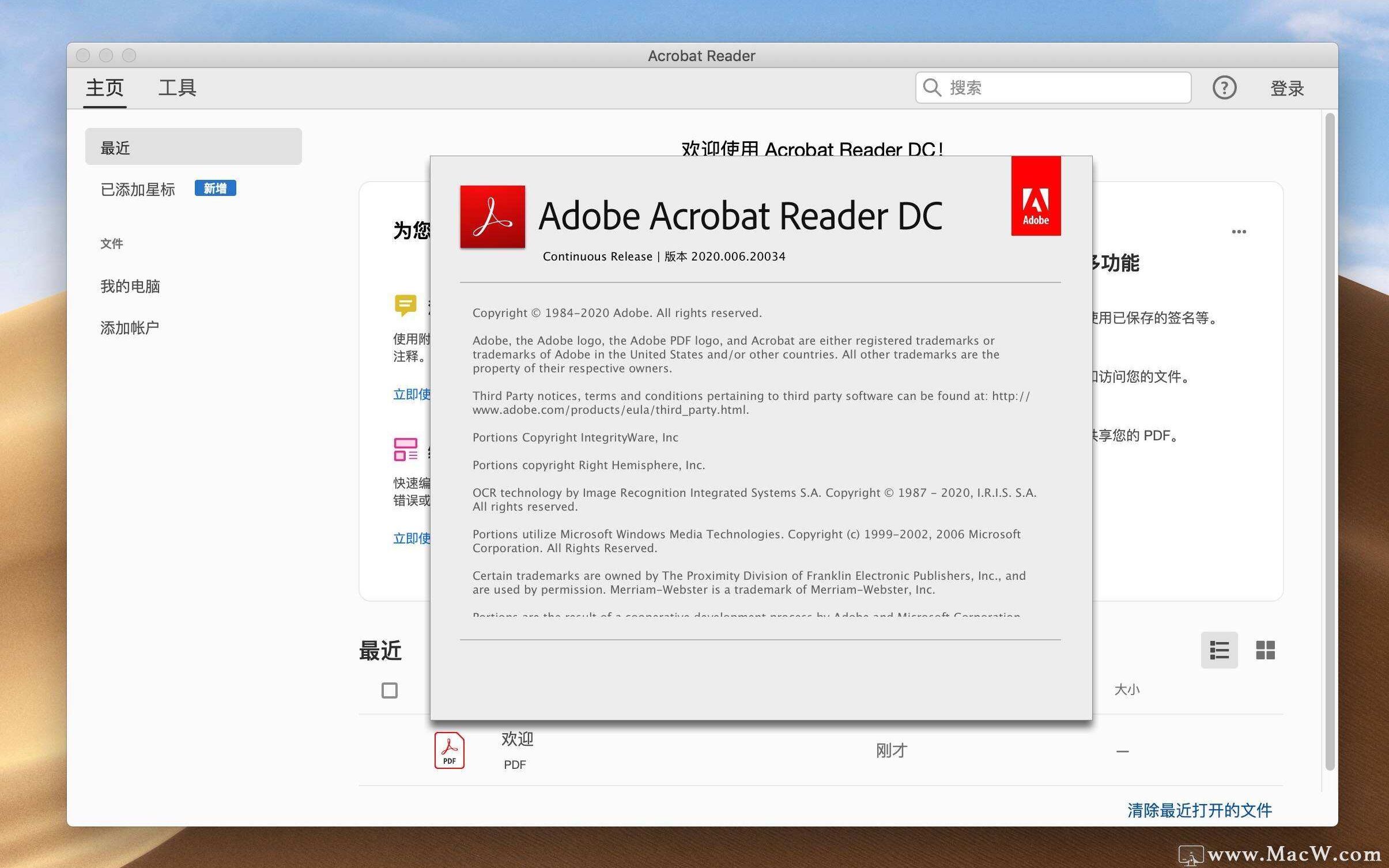This screenshot has width=1389, height=868.
Task: Click inside the 搜索 input field
Action: click(1066, 88)
